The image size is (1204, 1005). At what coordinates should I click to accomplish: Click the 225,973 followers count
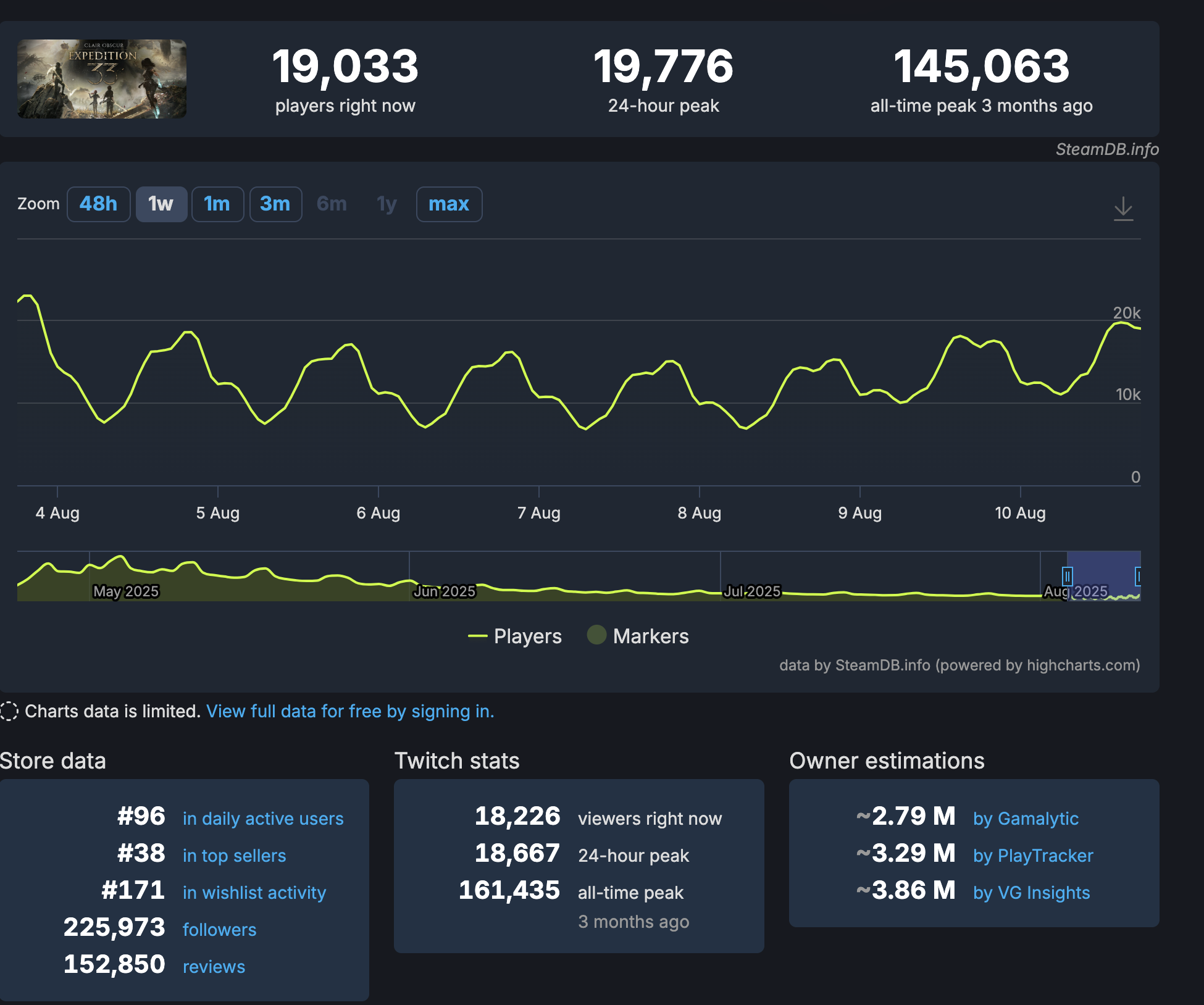(x=114, y=927)
